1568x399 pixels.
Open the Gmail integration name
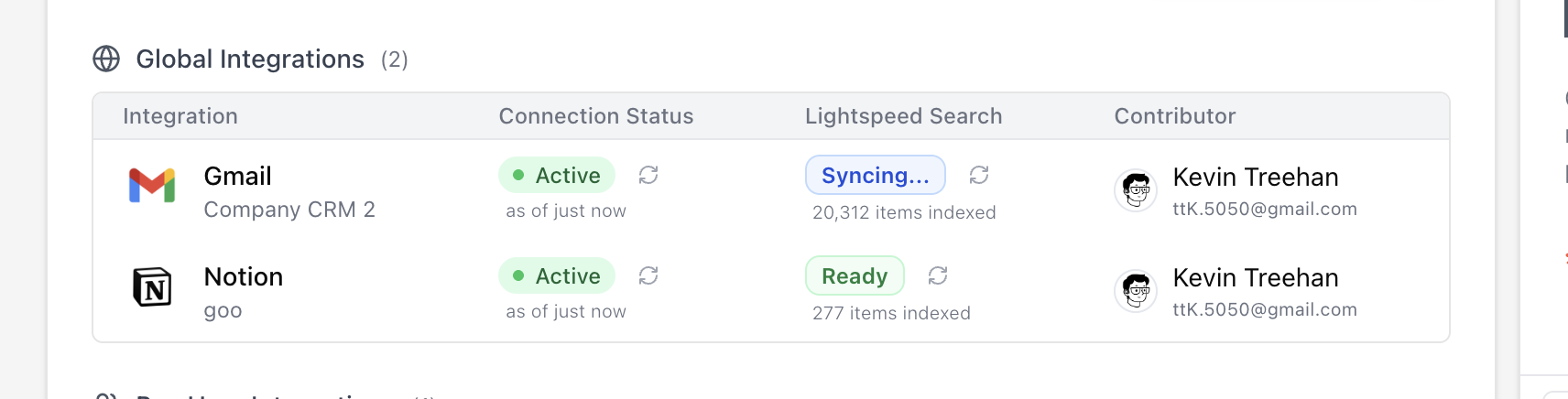pos(237,176)
